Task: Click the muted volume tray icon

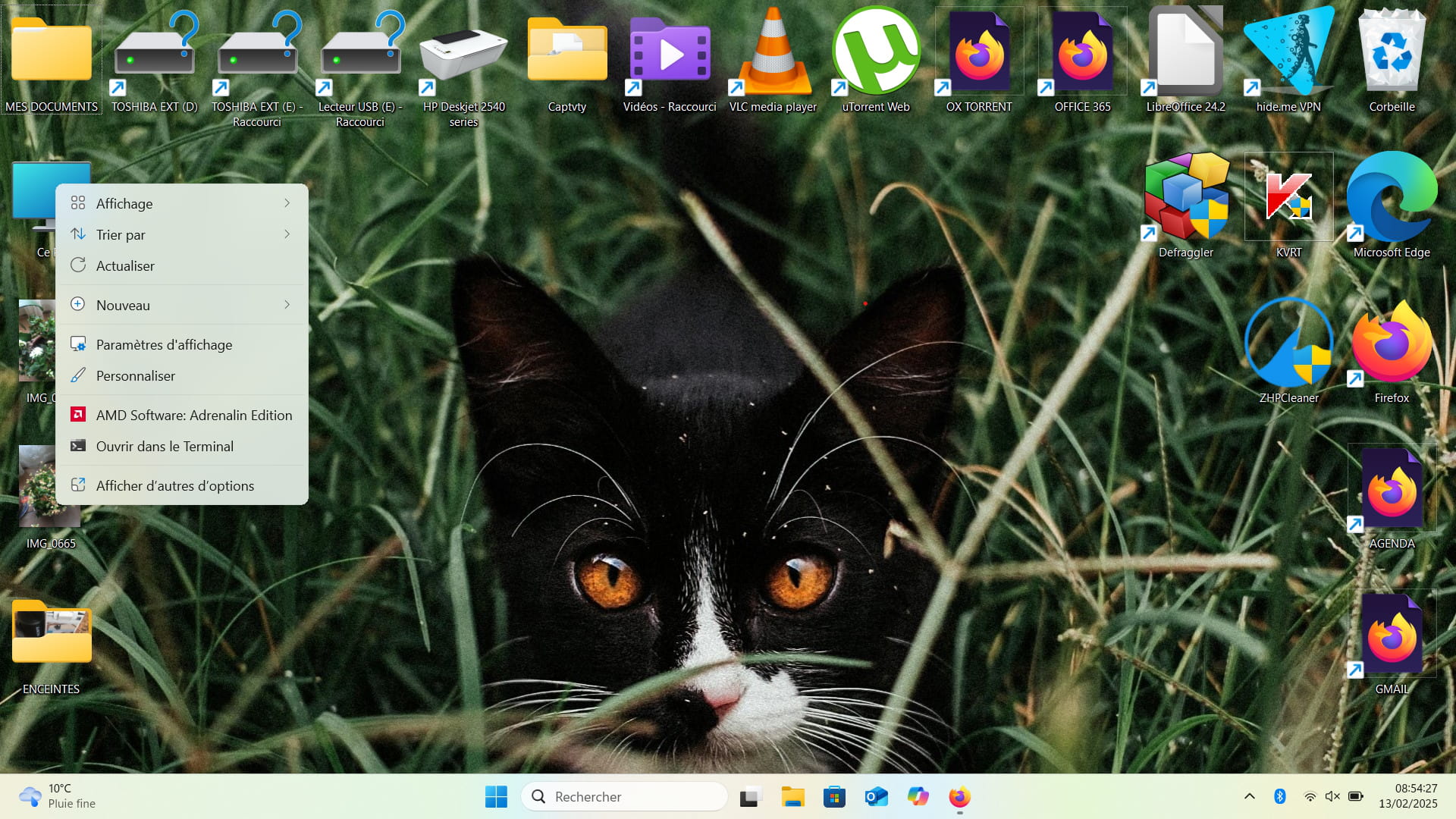Action: [x=1332, y=796]
